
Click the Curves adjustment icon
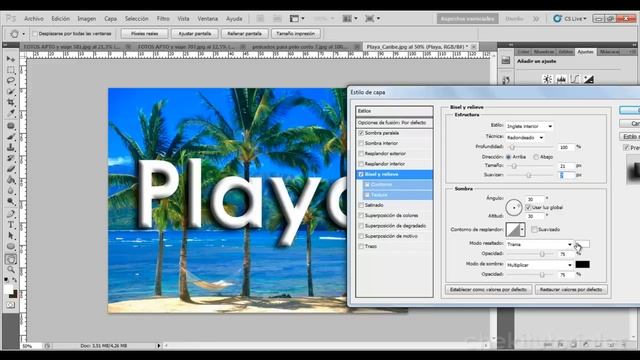pos(575,79)
